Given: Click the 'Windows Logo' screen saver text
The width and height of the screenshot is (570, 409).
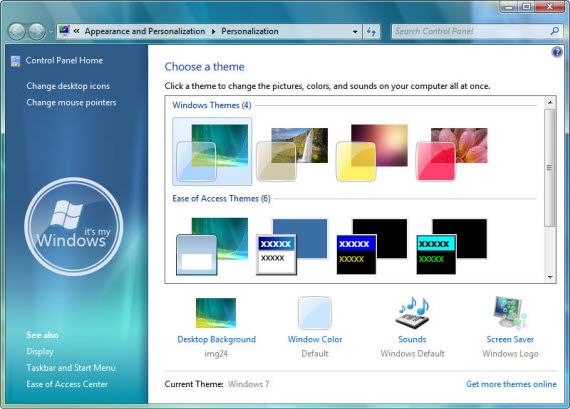Looking at the screenshot, I should coord(510,354).
